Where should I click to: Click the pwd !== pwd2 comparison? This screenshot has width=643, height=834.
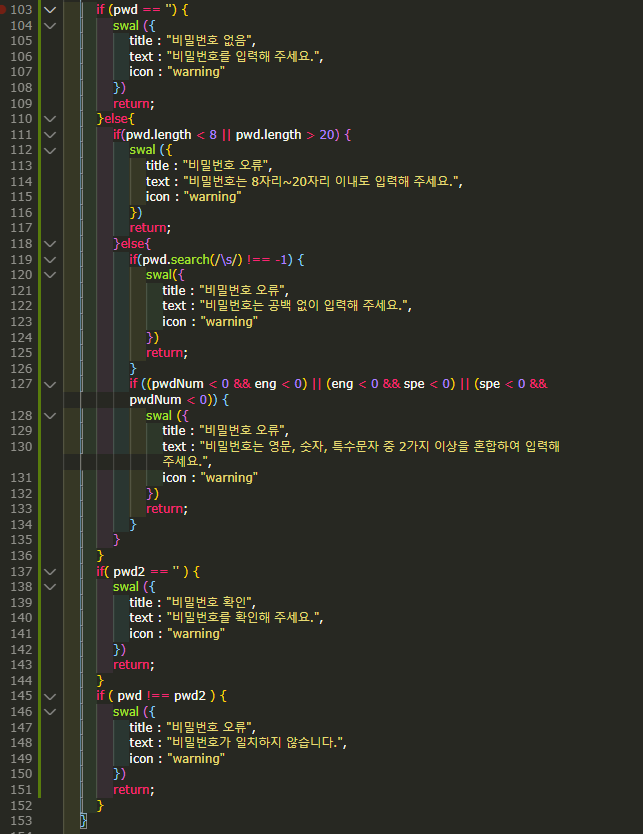161,696
